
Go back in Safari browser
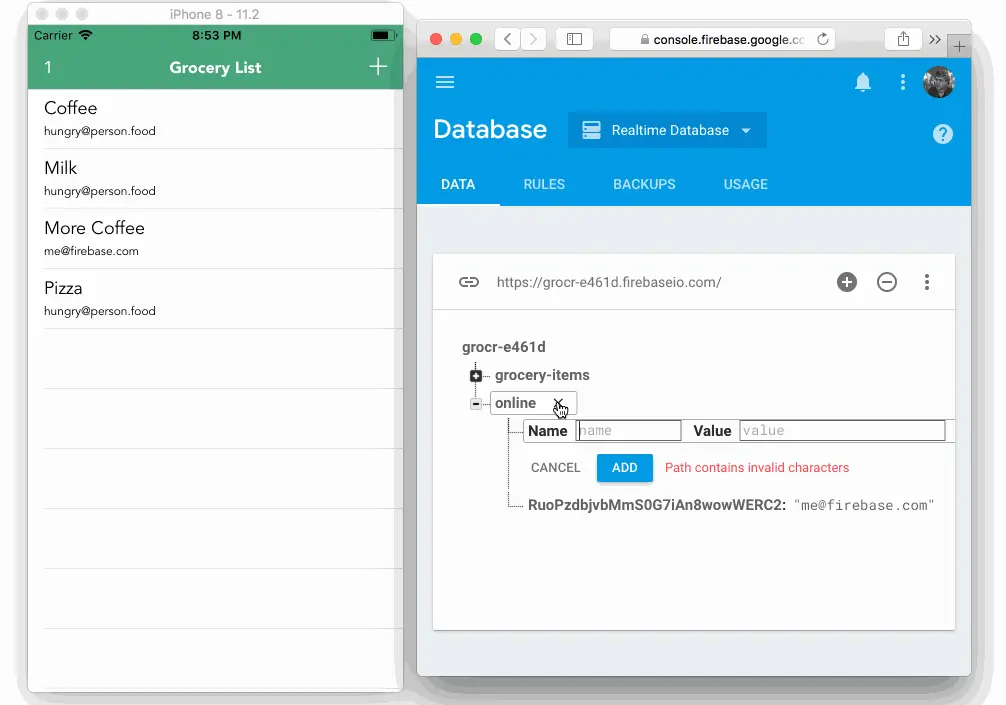[507, 39]
